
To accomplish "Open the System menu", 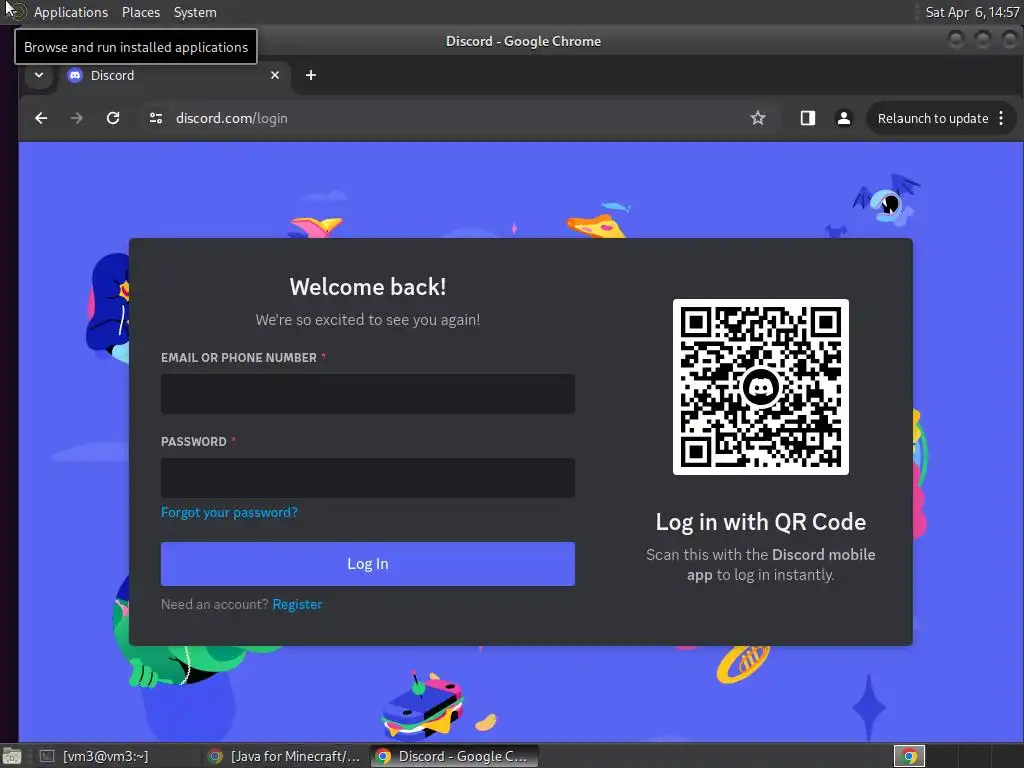I will tap(195, 12).
